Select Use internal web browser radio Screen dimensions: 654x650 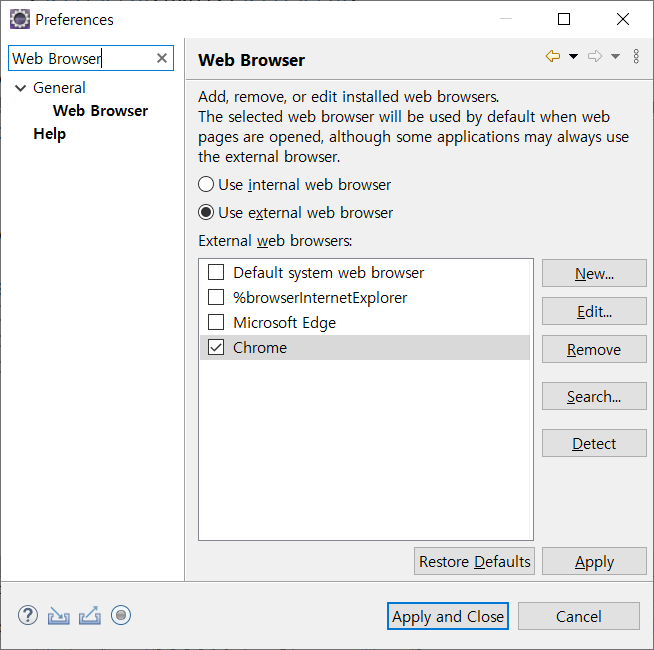[206, 184]
